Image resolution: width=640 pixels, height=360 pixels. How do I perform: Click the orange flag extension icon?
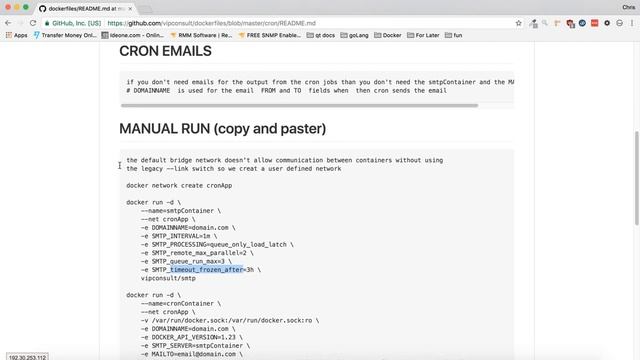point(557,23)
